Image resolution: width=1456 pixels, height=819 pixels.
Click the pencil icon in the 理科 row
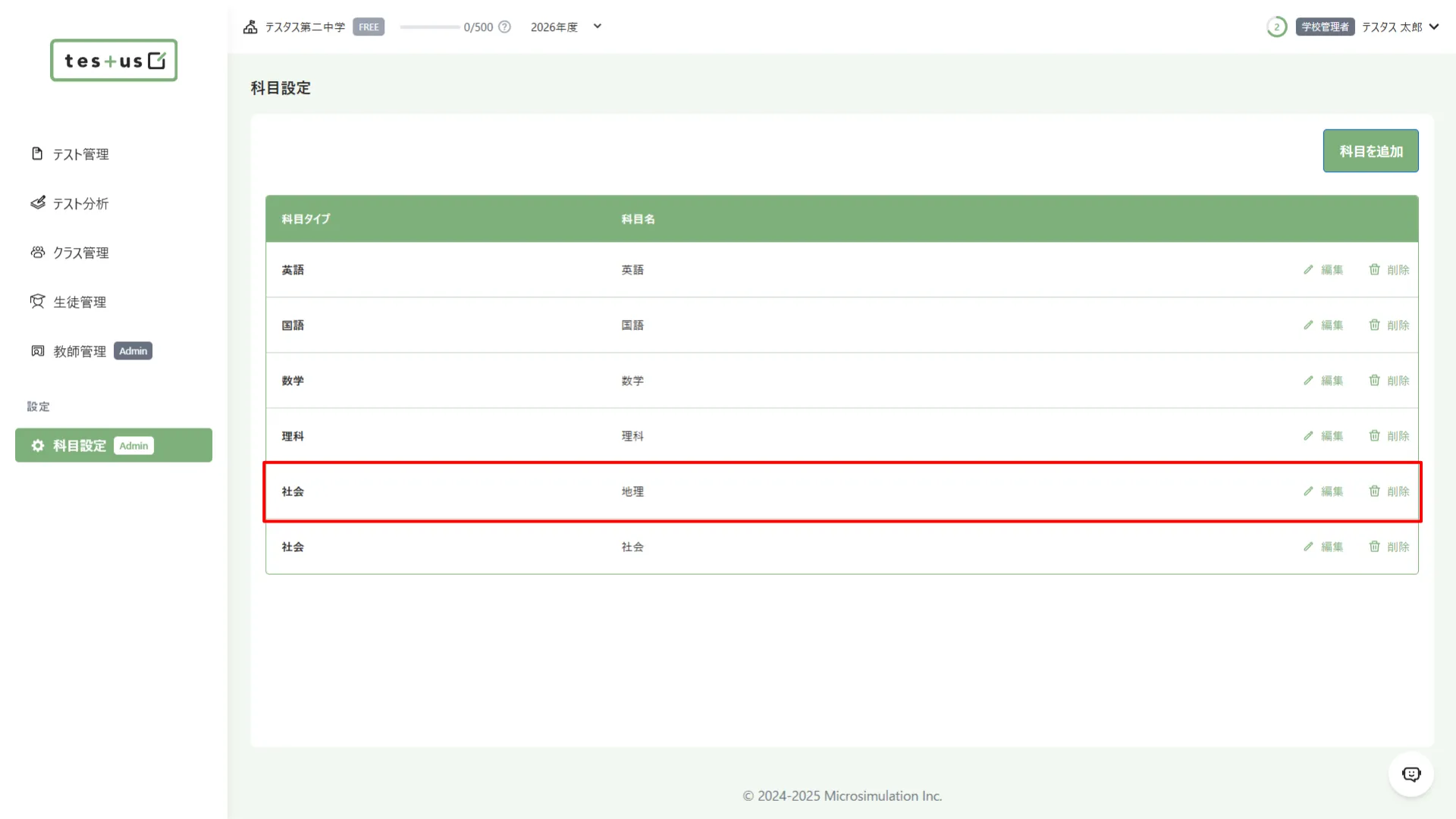[1308, 435]
